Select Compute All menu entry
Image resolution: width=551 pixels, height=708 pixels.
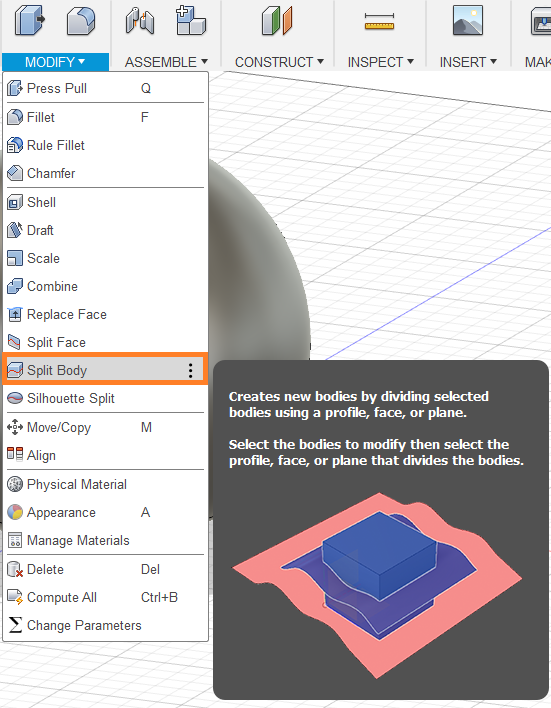(105, 597)
